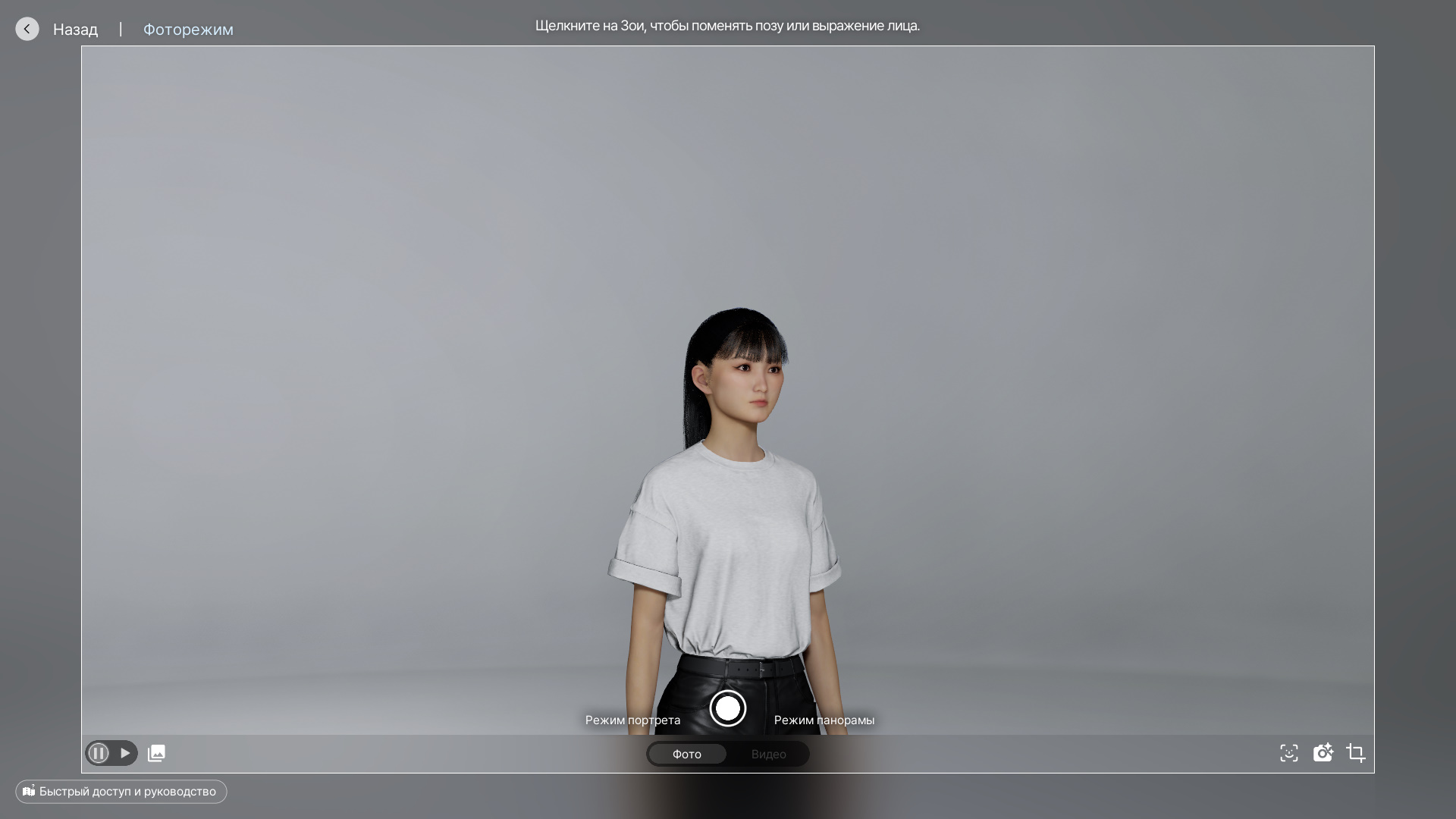The width and height of the screenshot is (1456, 819).
Task: Choose Режим портрета mode
Action: coord(632,720)
